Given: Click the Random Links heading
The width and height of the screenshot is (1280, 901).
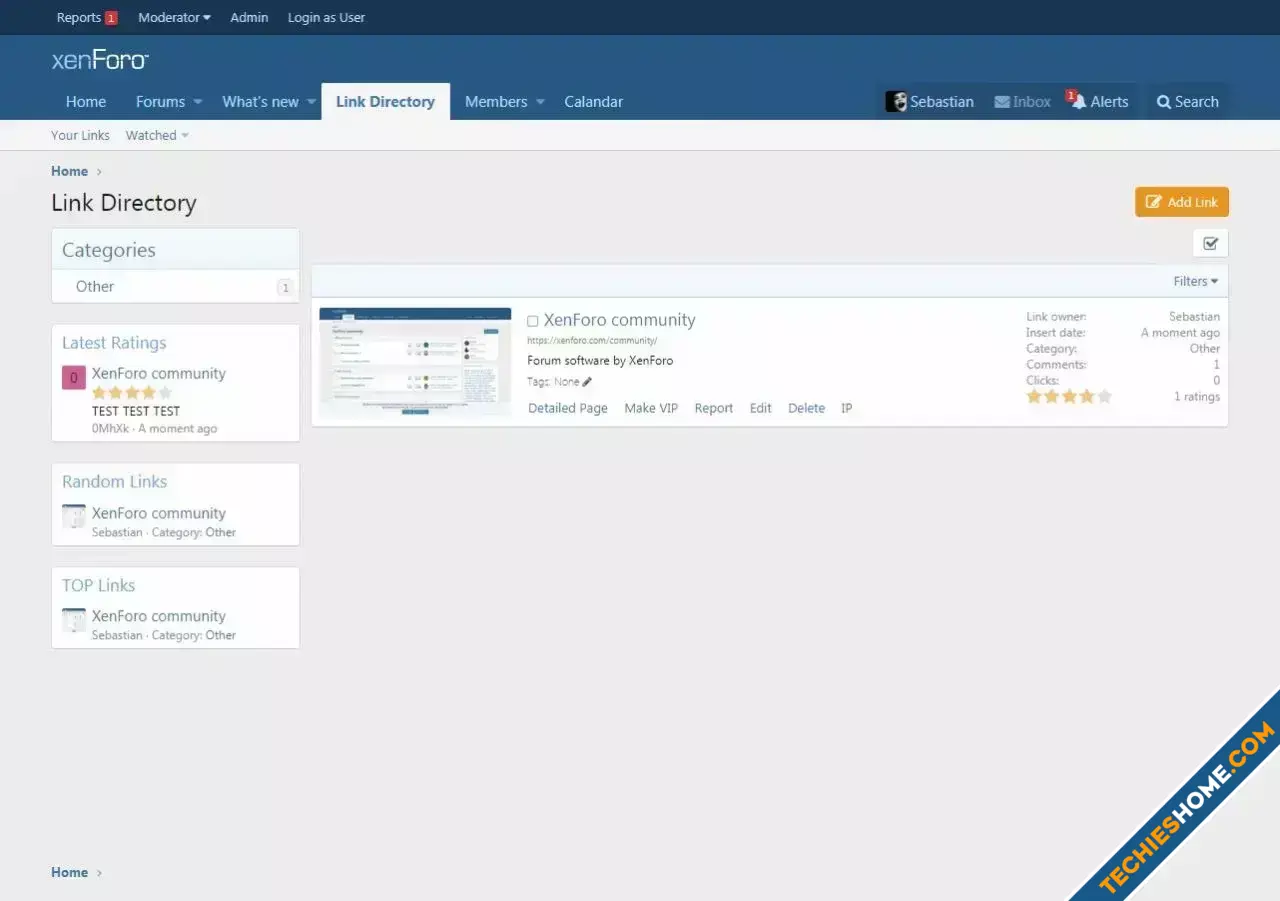Looking at the screenshot, I should [114, 482].
